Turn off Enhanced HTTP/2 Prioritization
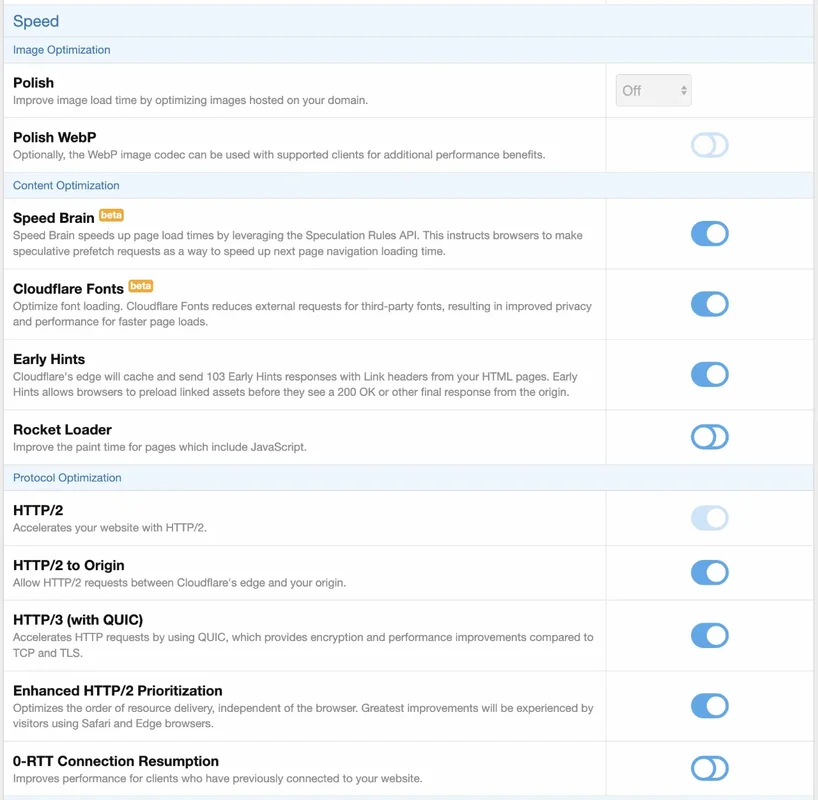 (710, 705)
